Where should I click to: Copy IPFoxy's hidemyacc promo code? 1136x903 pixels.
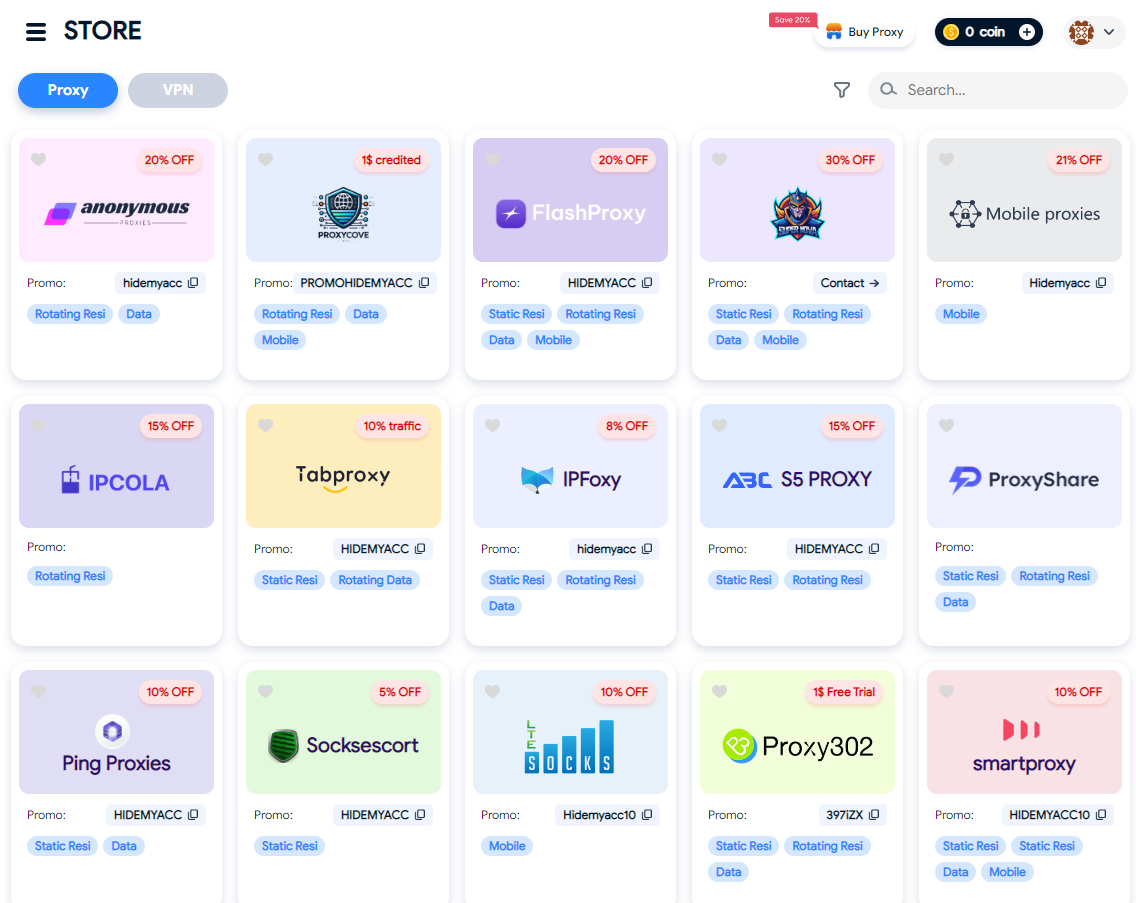pyautogui.click(x=647, y=549)
